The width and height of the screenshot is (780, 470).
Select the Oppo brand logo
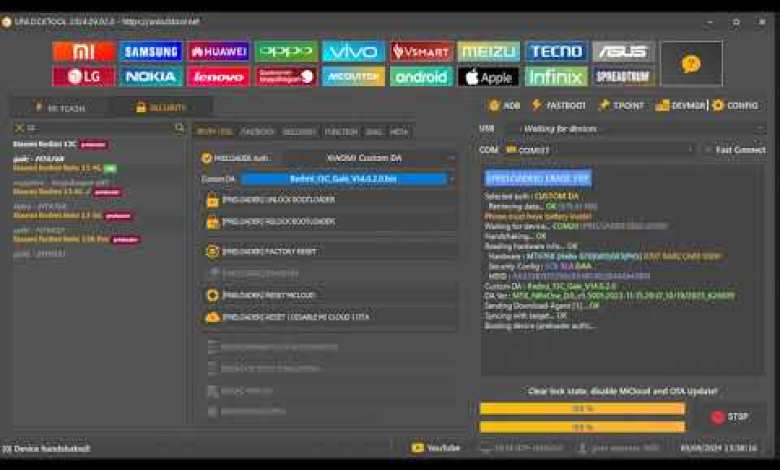tap(286, 52)
